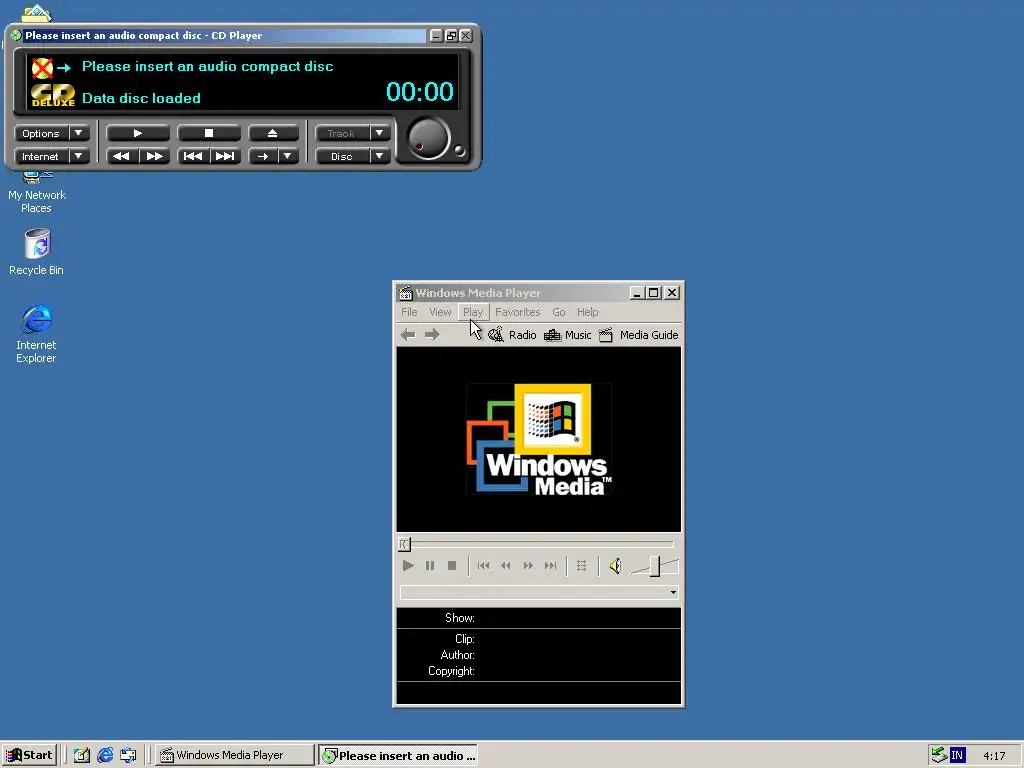This screenshot has width=1024, height=768.
Task: Click the CD Deluxe logo
Action: point(53,96)
